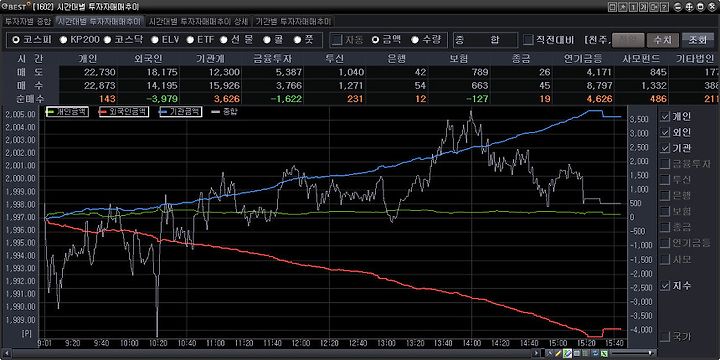Click the 금융투자 column header
The width and height of the screenshot is (720, 360).
273,59
